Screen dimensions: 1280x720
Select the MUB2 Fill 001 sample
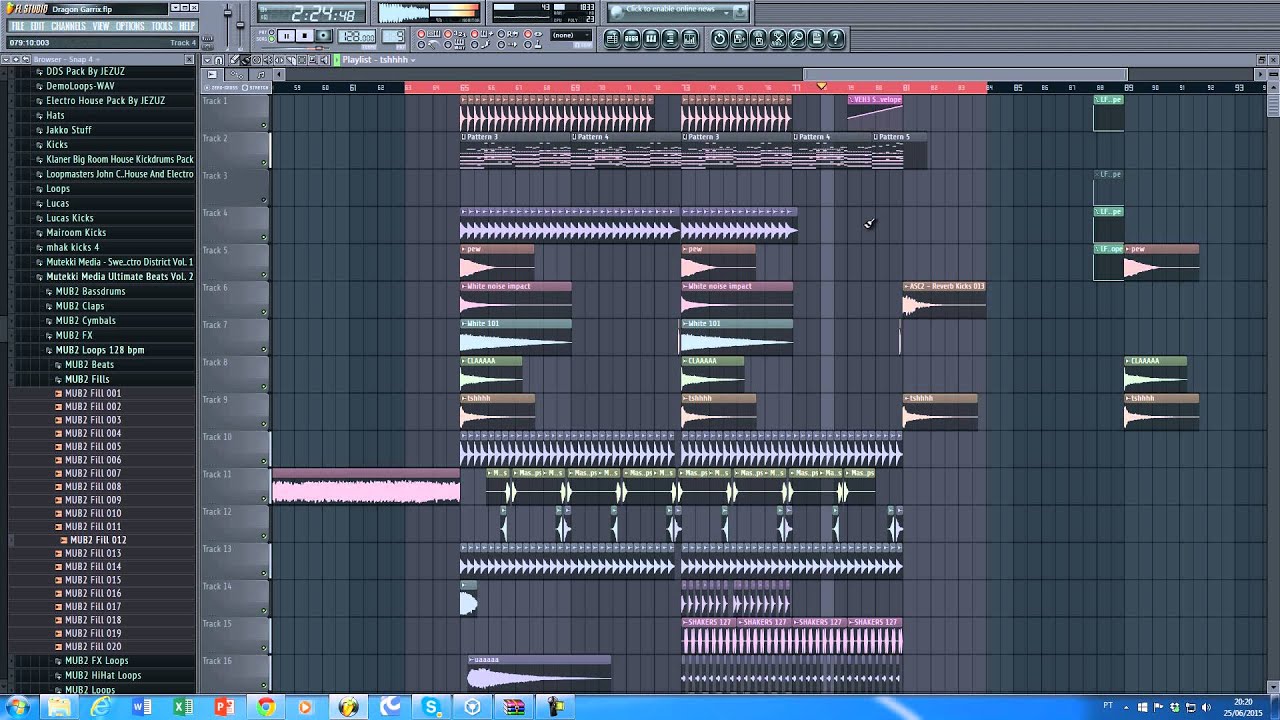(93, 393)
